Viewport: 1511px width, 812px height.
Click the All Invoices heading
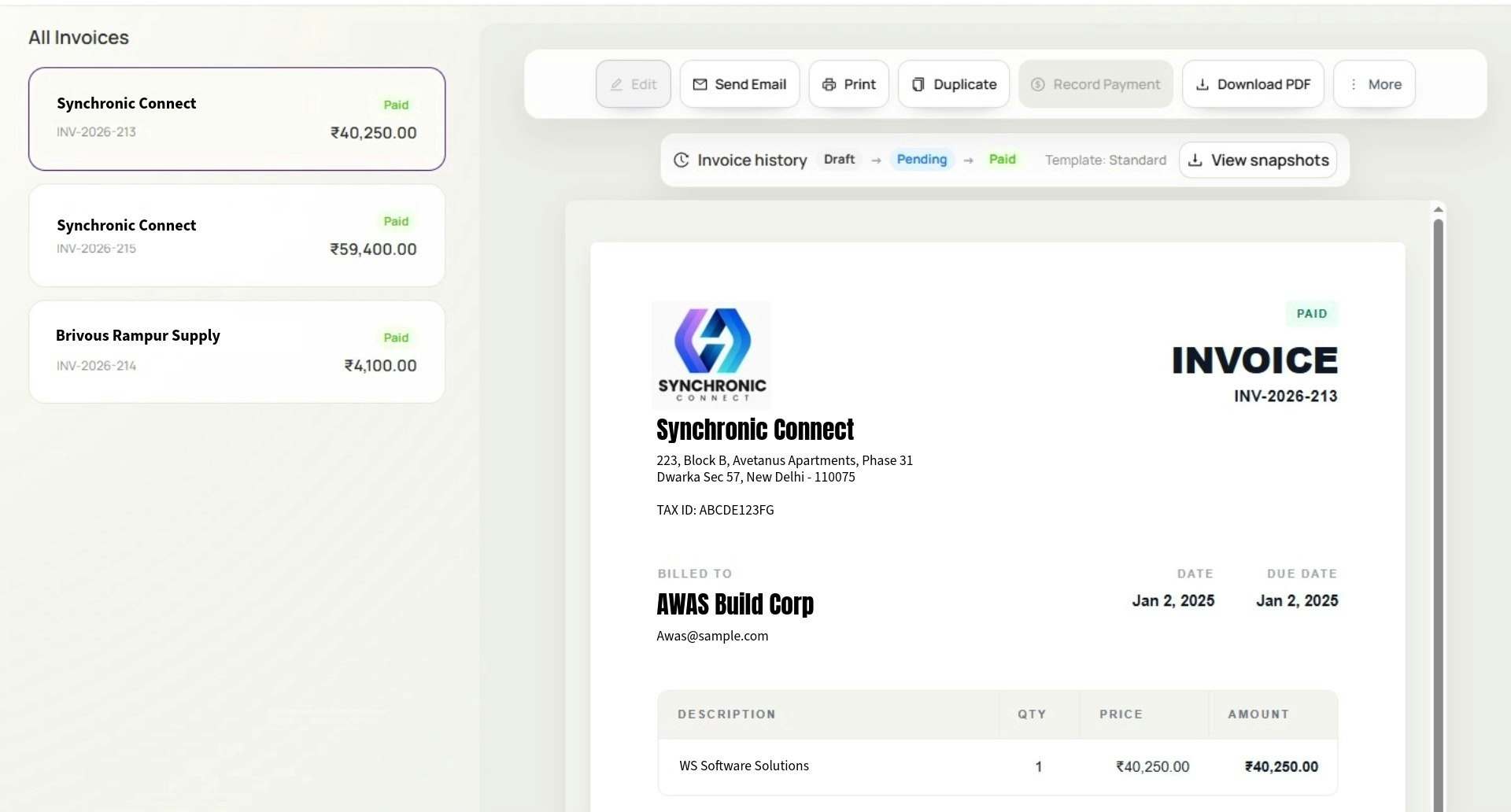pos(79,37)
